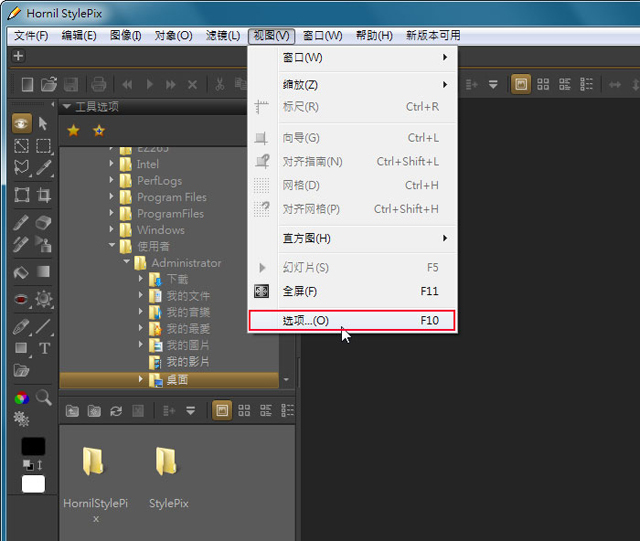The image size is (640, 541).
Task: Click the Save disk toolbar icon
Action: click(71, 85)
